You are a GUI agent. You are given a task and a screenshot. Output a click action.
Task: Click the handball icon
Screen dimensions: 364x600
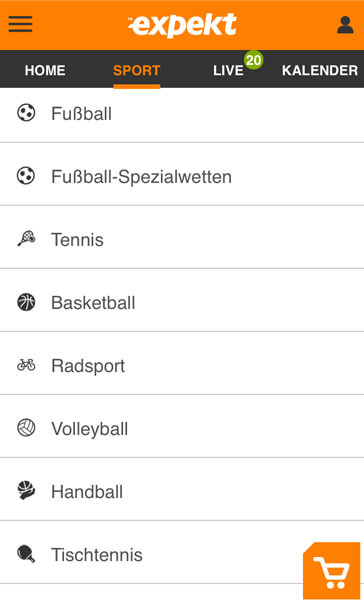pyautogui.click(x=26, y=491)
